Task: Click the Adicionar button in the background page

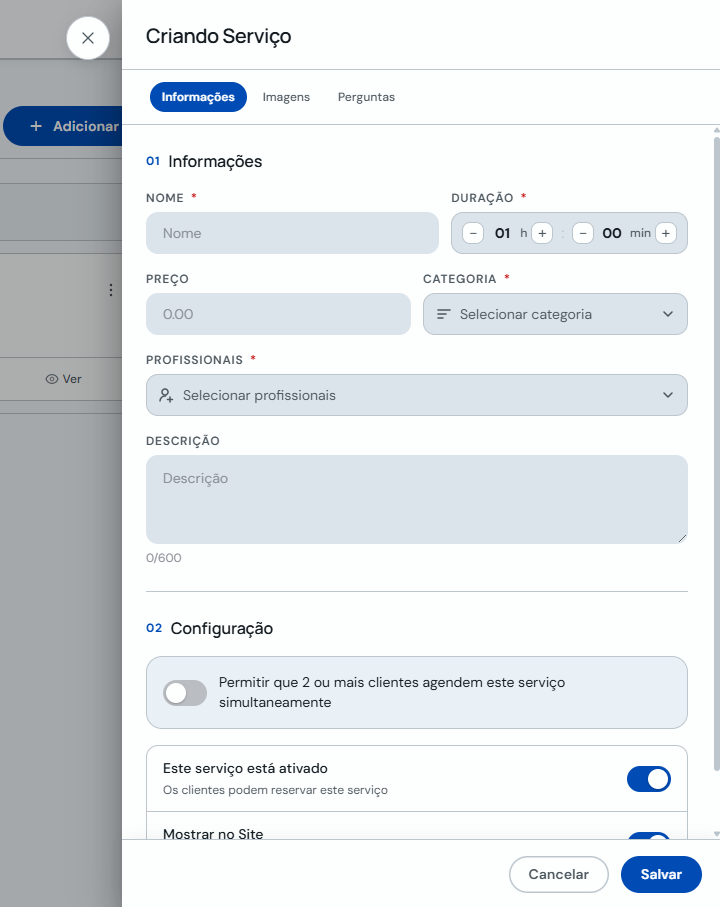Action: [x=62, y=126]
